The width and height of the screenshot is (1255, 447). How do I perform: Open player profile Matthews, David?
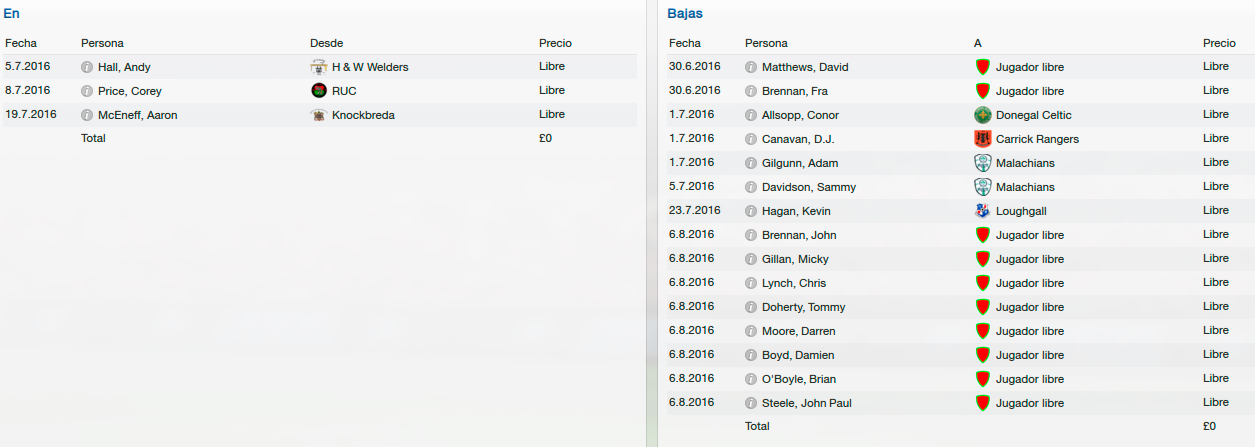[x=805, y=67]
